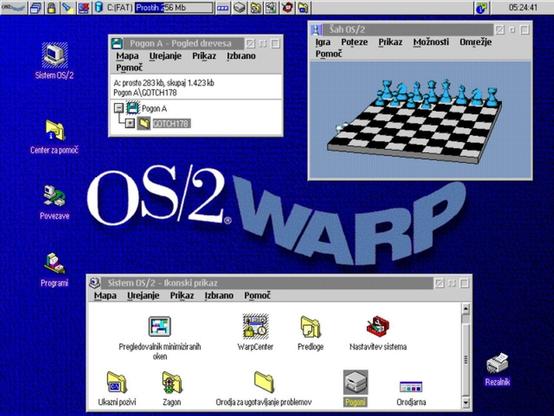Click the 'Pogon A\GOTCH178' path text

pyautogui.click(x=145, y=93)
